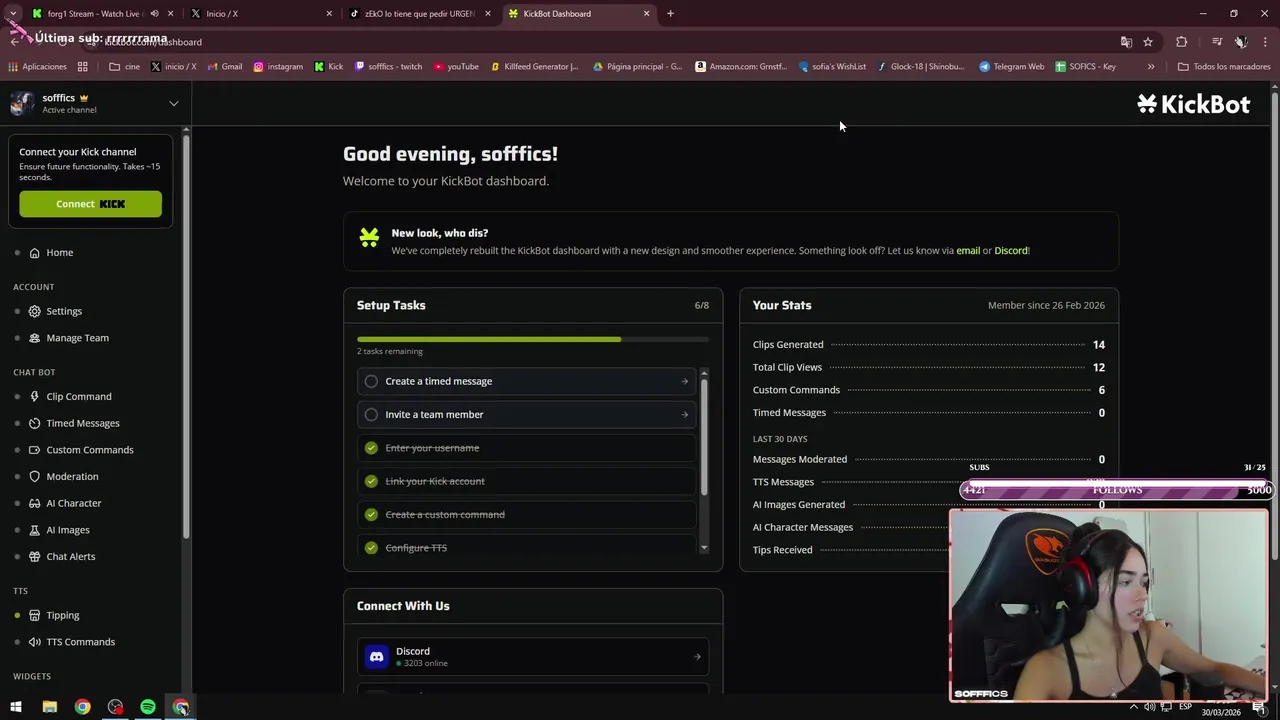Open the Settings gear page
1280x720 pixels.
point(63,311)
